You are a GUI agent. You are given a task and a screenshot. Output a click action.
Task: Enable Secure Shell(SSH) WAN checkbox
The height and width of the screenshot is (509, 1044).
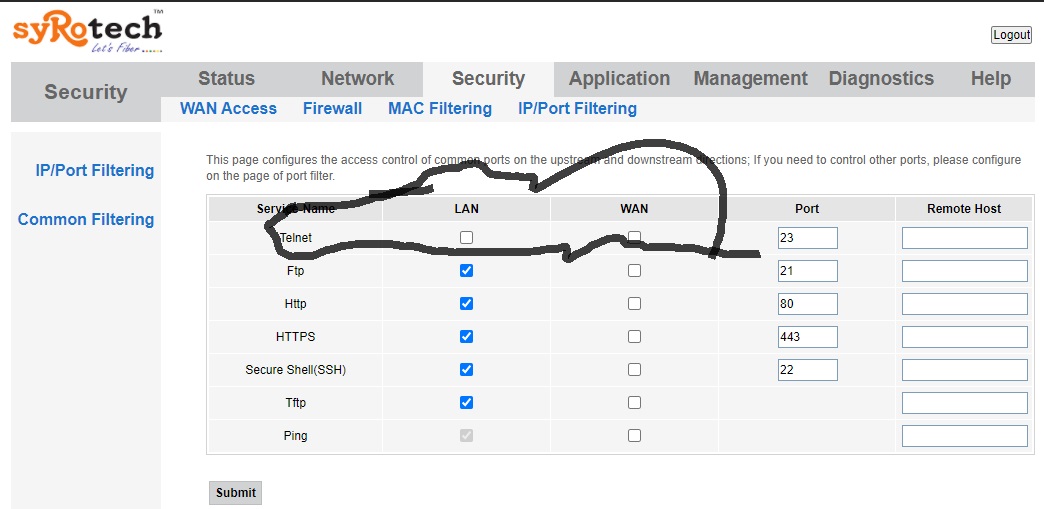635,370
